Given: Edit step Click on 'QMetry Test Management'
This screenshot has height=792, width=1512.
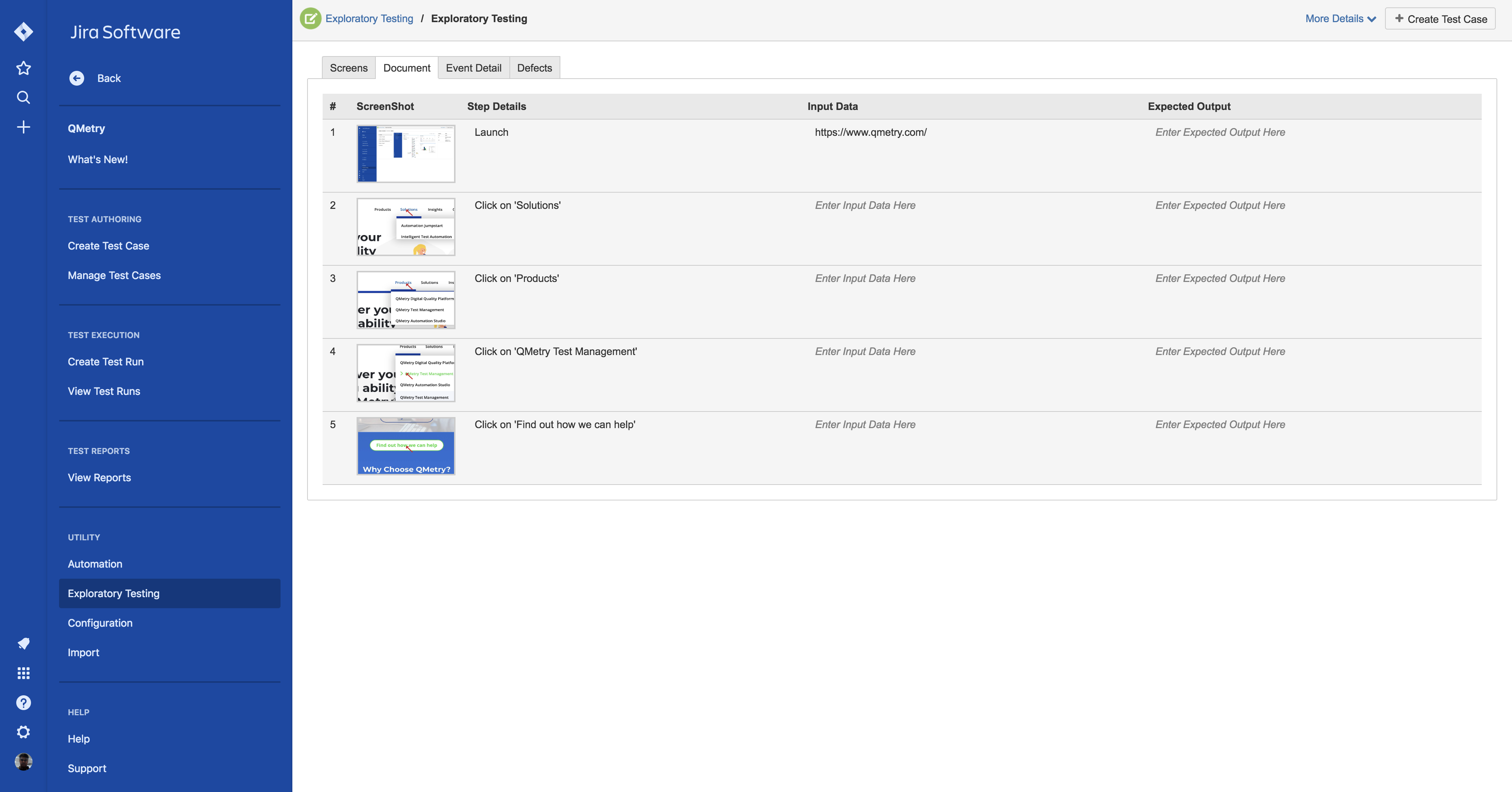Looking at the screenshot, I should (555, 351).
